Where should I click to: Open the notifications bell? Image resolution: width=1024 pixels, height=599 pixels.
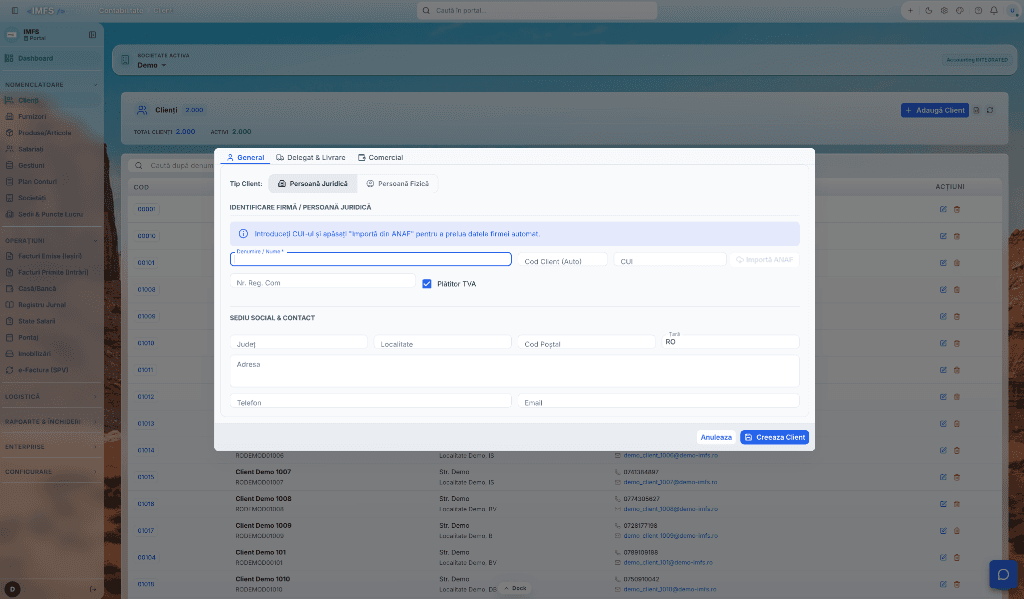click(x=994, y=10)
